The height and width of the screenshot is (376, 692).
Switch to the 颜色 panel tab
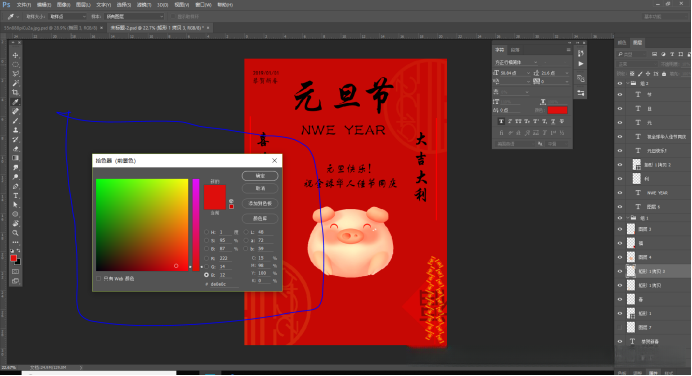pos(622,42)
